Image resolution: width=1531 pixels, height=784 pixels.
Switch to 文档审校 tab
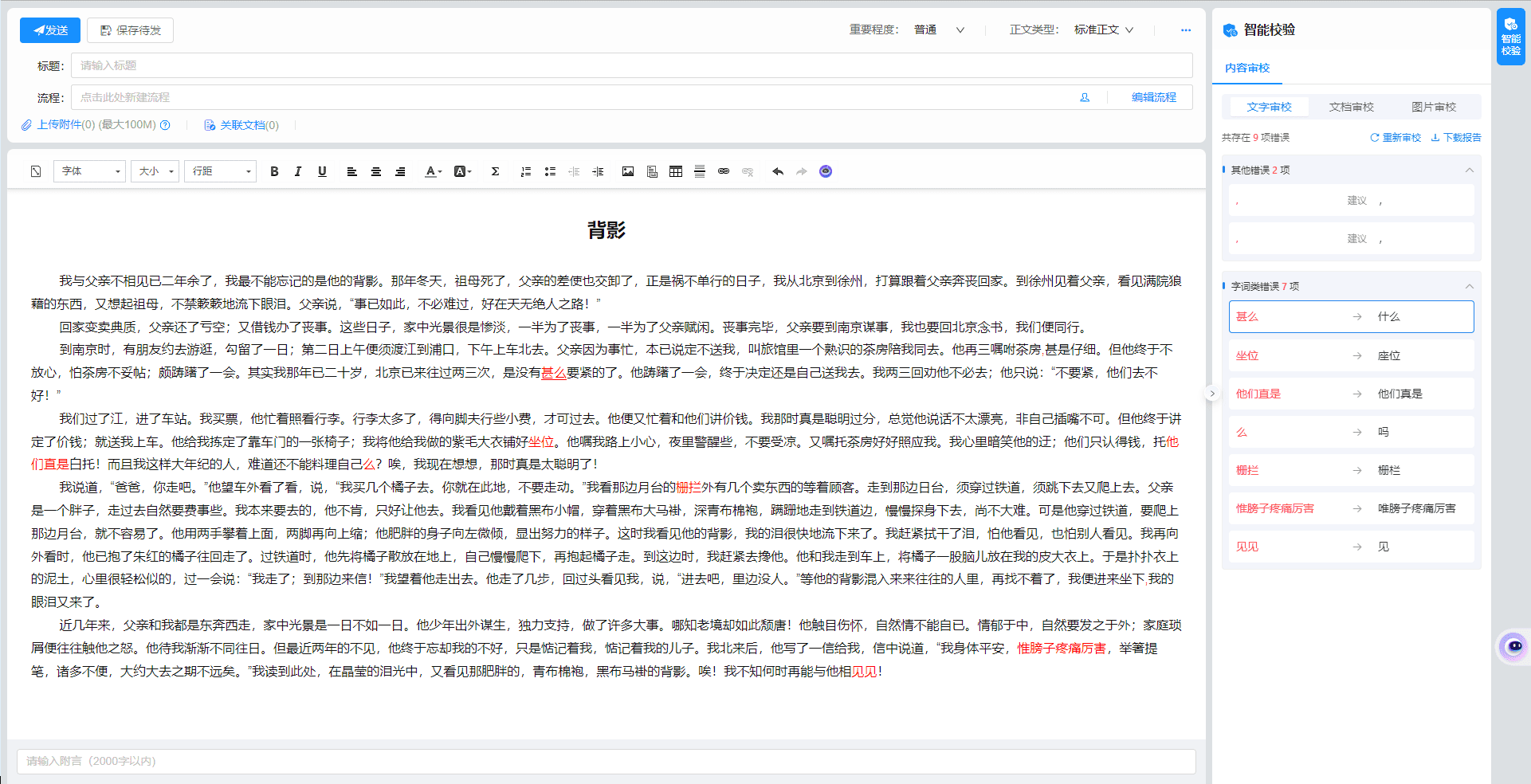1352,107
